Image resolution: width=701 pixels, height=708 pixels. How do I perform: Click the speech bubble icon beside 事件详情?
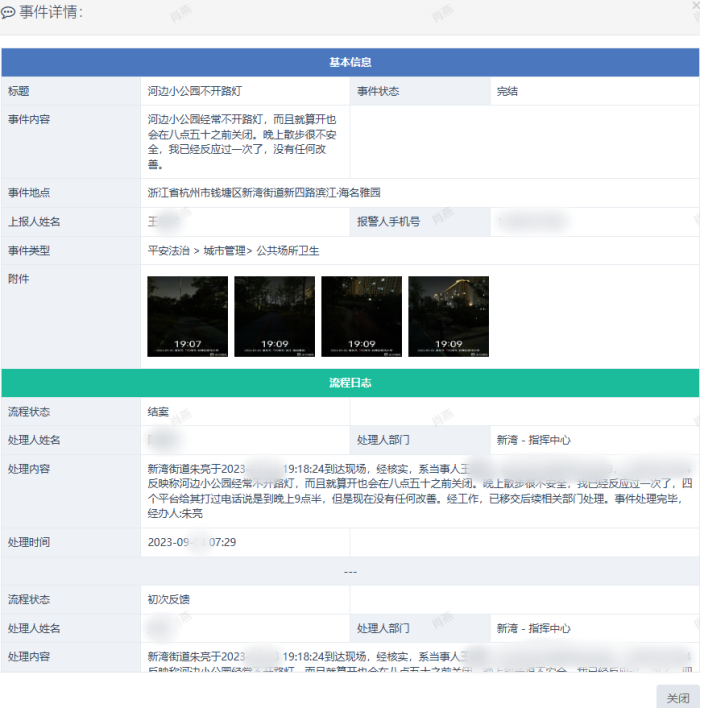(x=8, y=13)
